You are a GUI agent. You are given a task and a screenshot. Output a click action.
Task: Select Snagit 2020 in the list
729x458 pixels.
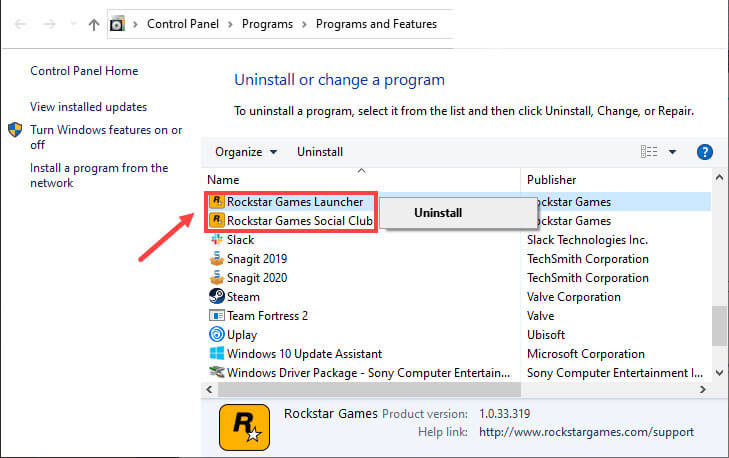(257, 278)
